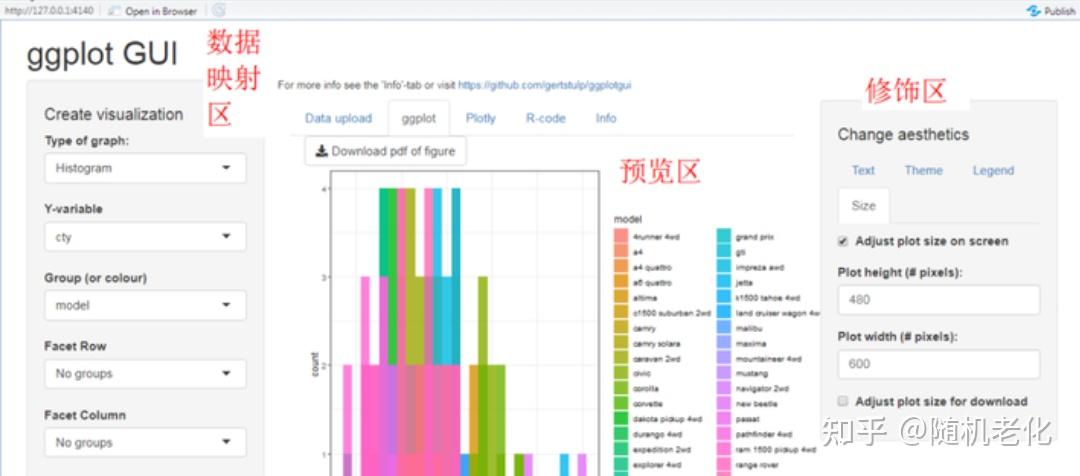Click the a4 quattro legend label
Screen dimensions: 1080x476
click(652, 267)
